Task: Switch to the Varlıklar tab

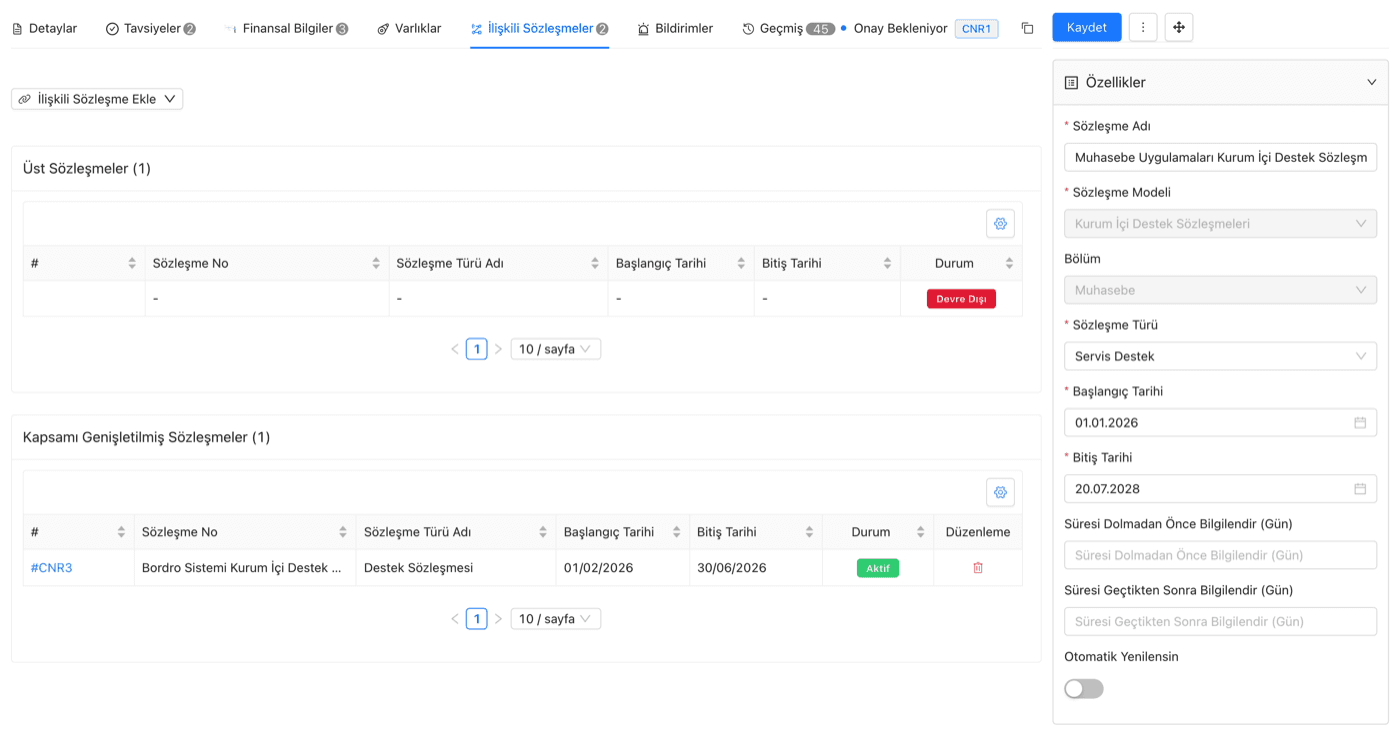Action: [409, 28]
